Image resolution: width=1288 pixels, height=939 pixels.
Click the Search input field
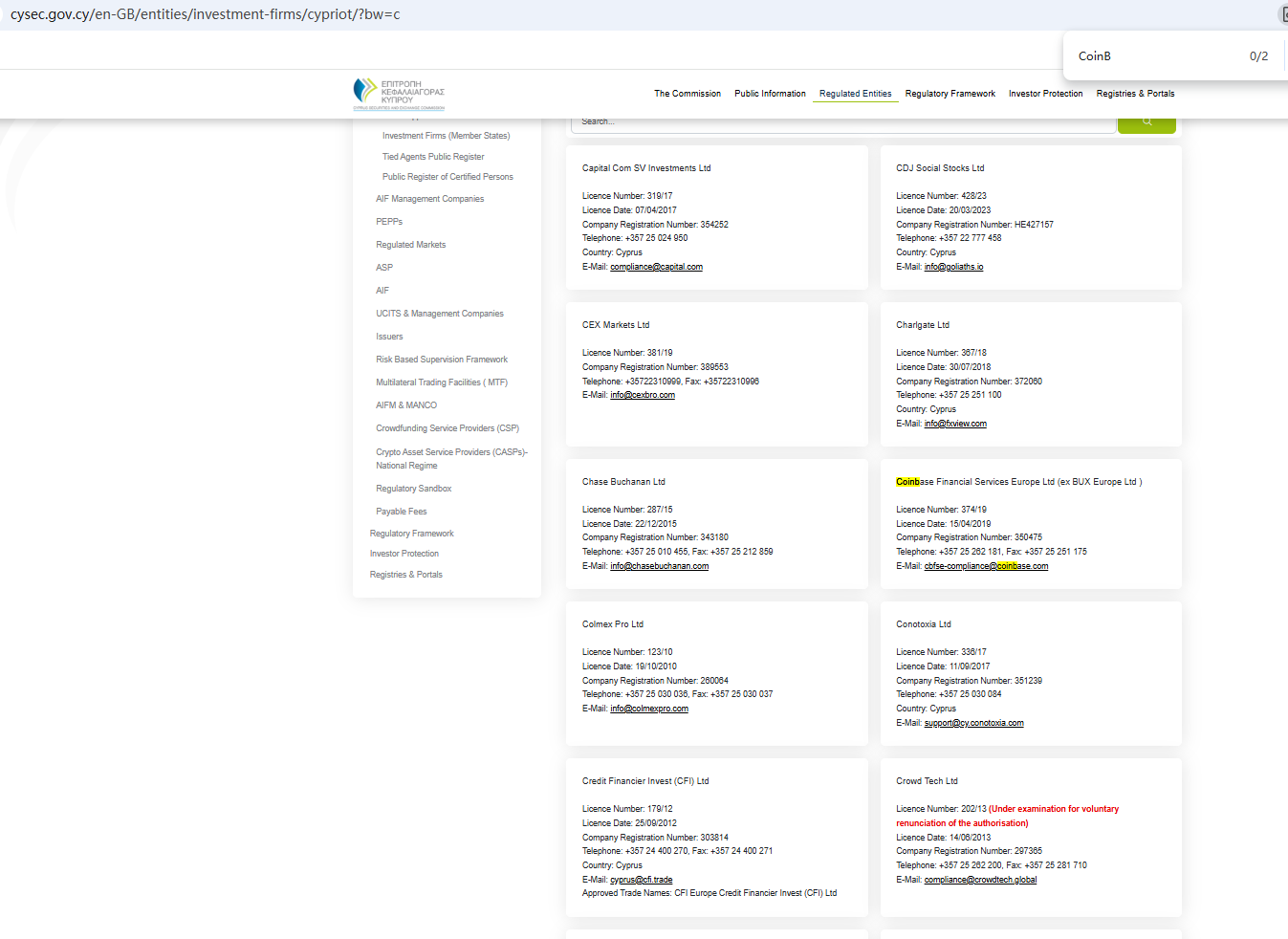(x=841, y=122)
